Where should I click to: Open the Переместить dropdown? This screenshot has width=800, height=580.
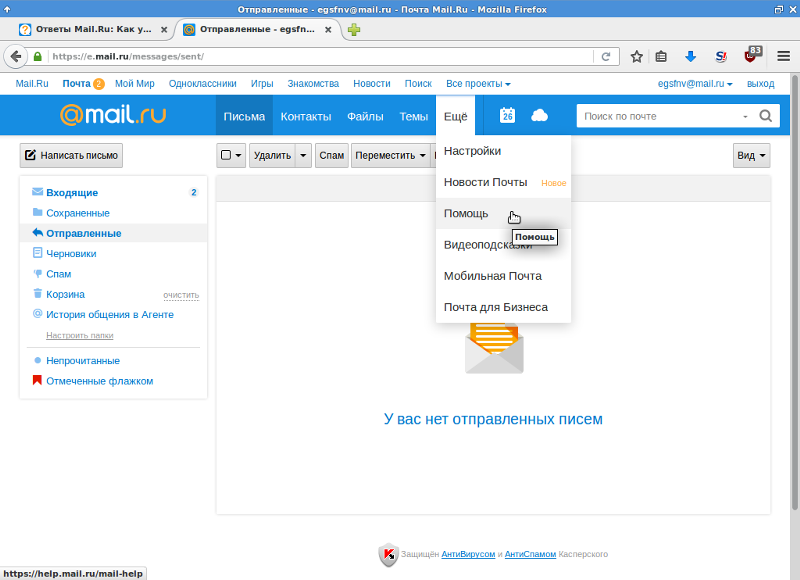pyautogui.click(x=390, y=156)
